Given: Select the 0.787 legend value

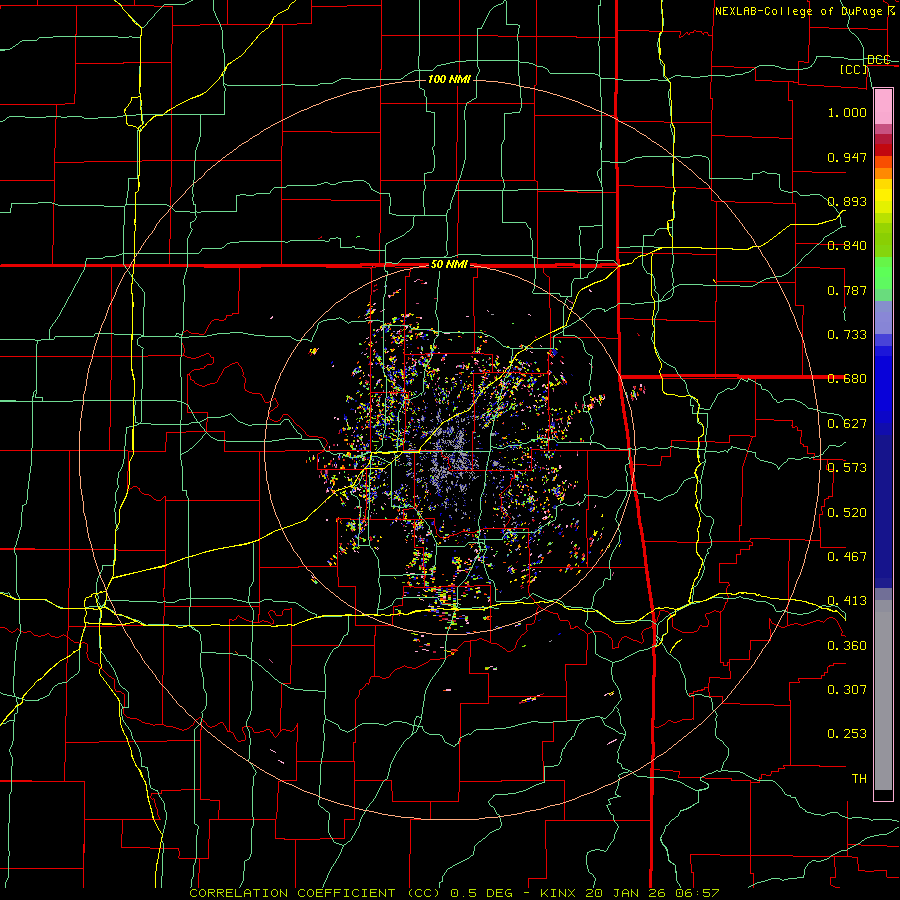Looking at the screenshot, I should tap(847, 290).
